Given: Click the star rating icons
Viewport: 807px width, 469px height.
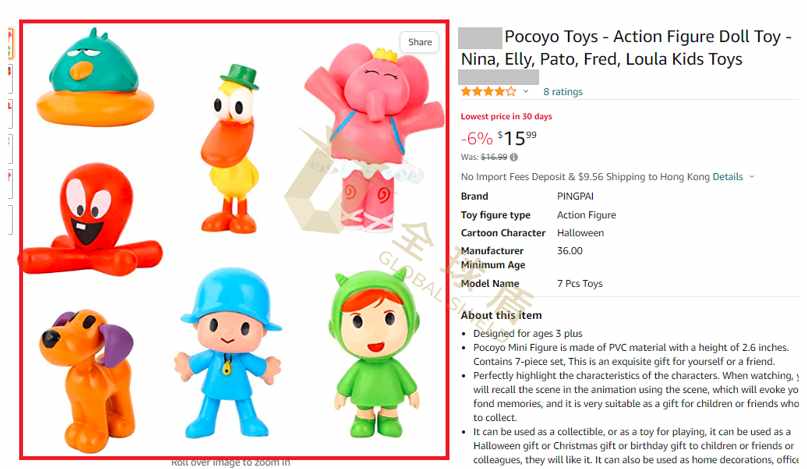Looking at the screenshot, I should coord(488,92).
